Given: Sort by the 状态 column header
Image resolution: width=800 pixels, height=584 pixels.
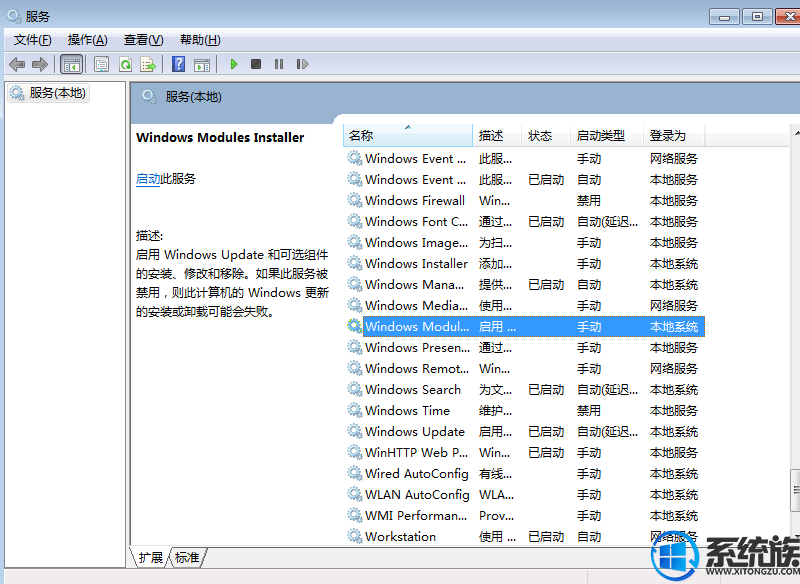Looking at the screenshot, I should tap(545, 136).
